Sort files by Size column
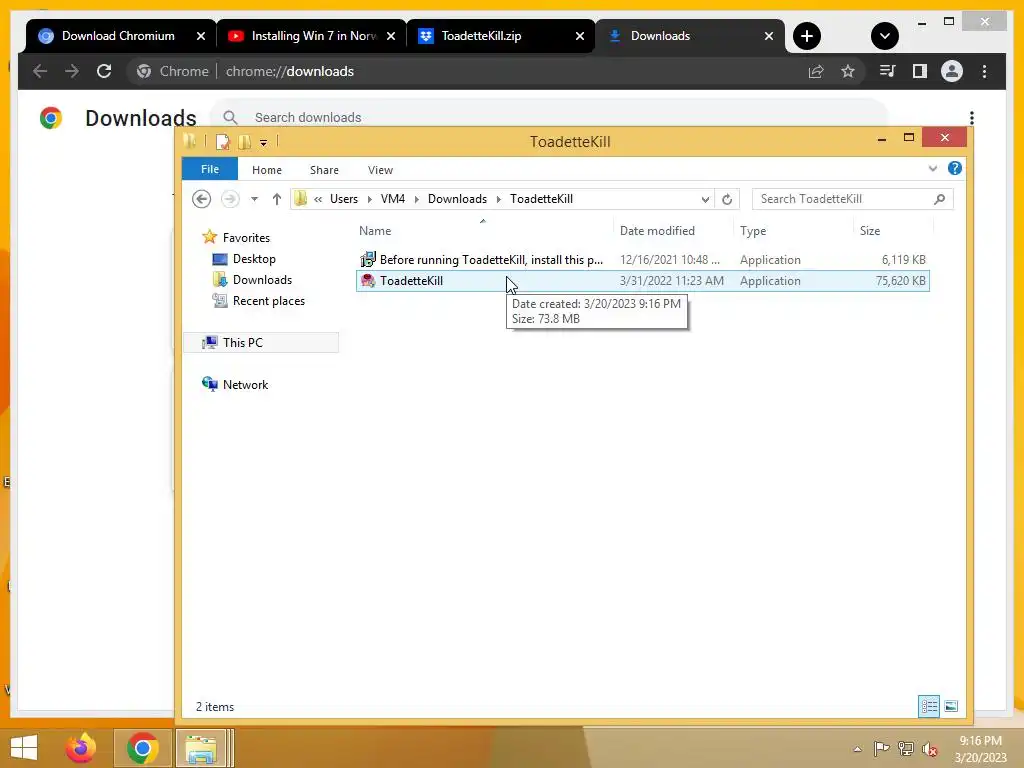This screenshot has width=1024, height=768. coord(869,231)
